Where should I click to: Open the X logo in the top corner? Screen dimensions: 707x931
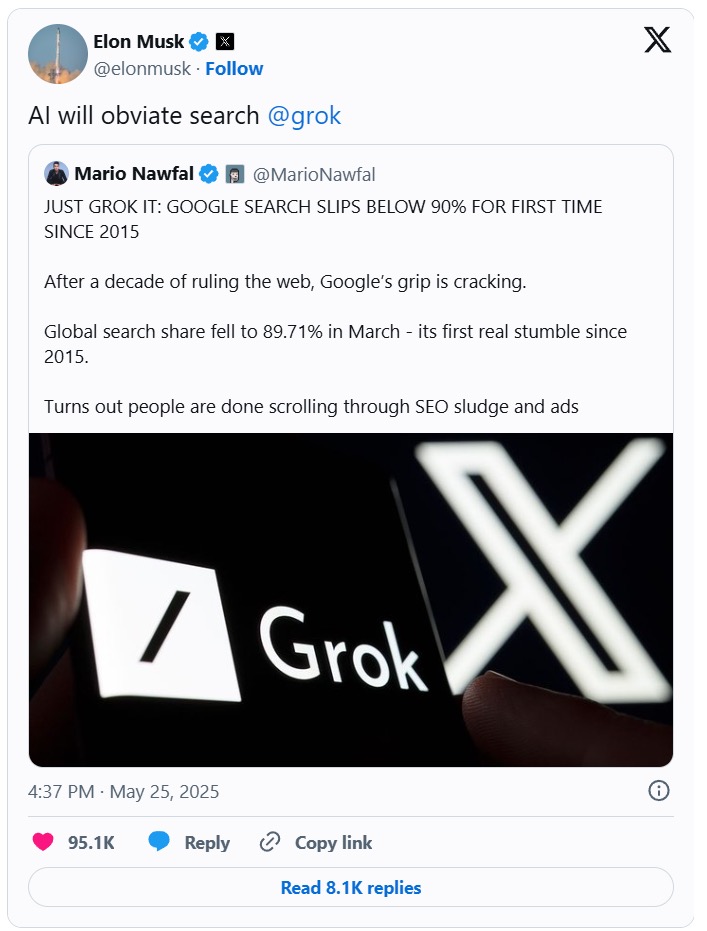click(x=657, y=41)
